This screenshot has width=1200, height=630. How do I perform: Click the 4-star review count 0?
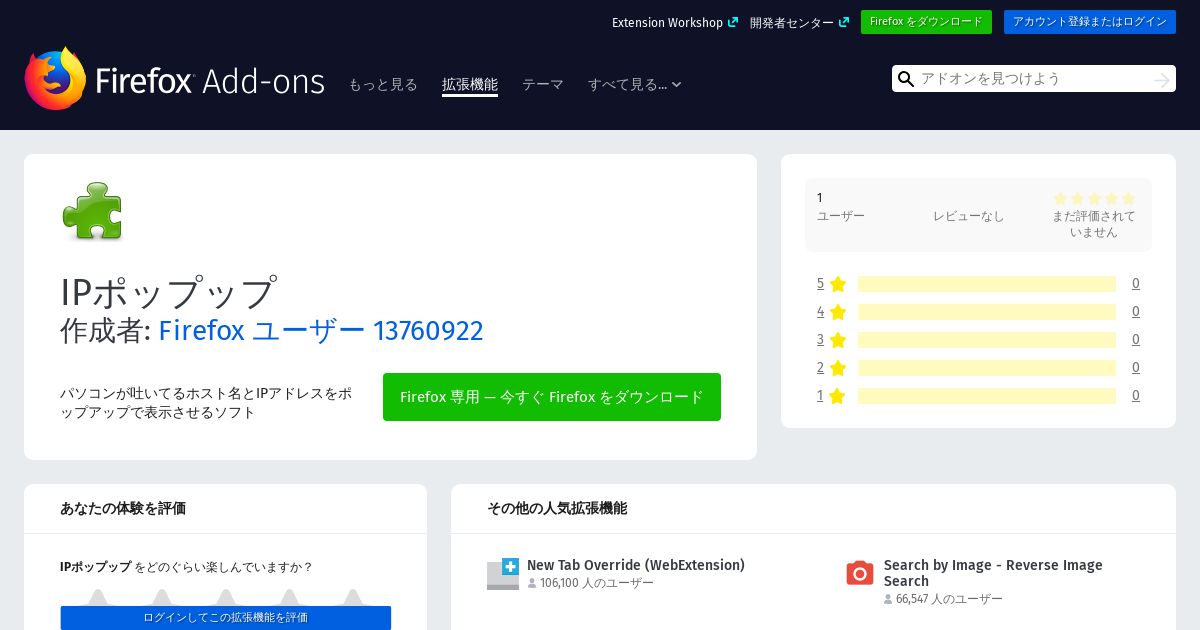1136,312
